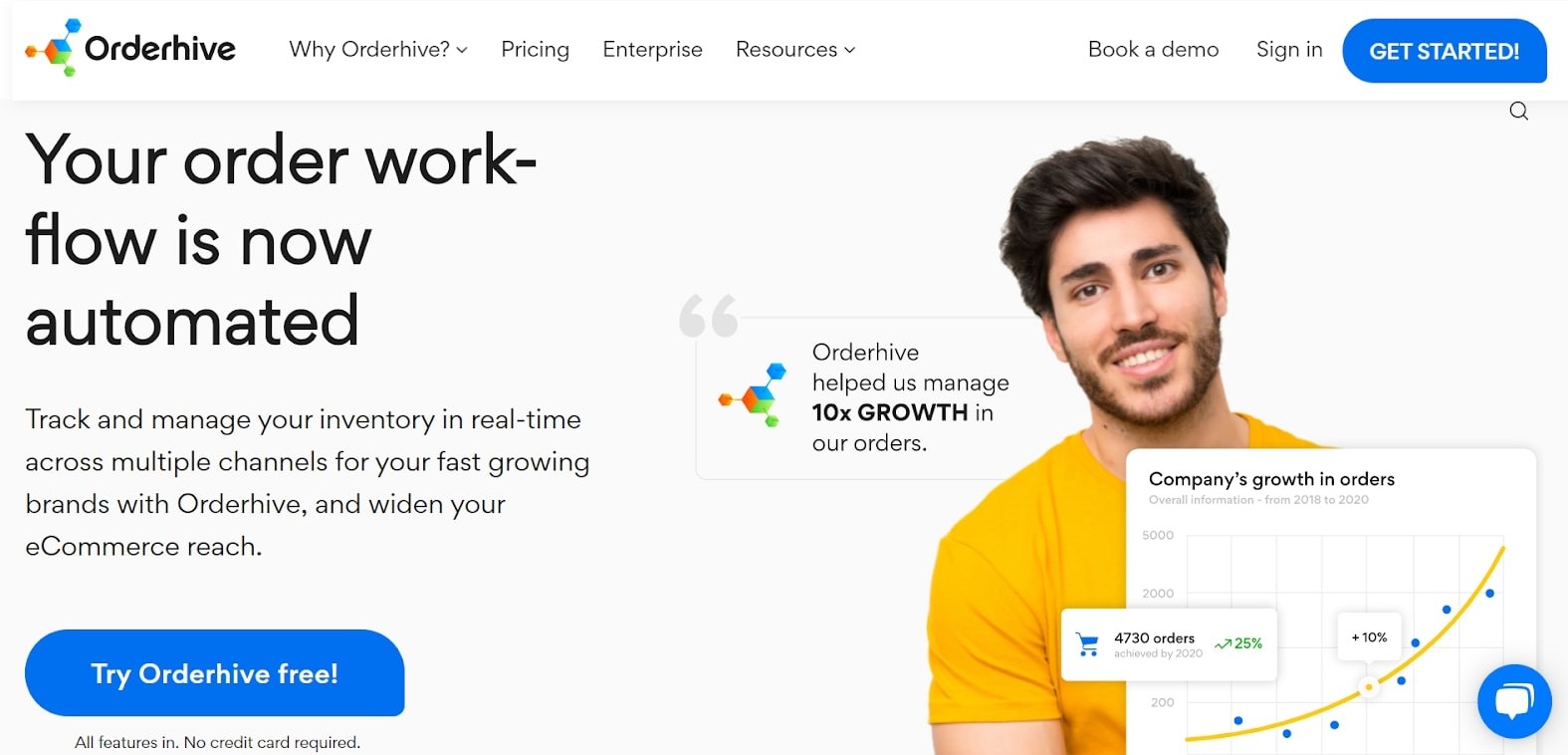The width and height of the screenshot is (1568, 755).
Task: Expand the Why Orderhive? dropdown chevron
Action: pos(462,50)
